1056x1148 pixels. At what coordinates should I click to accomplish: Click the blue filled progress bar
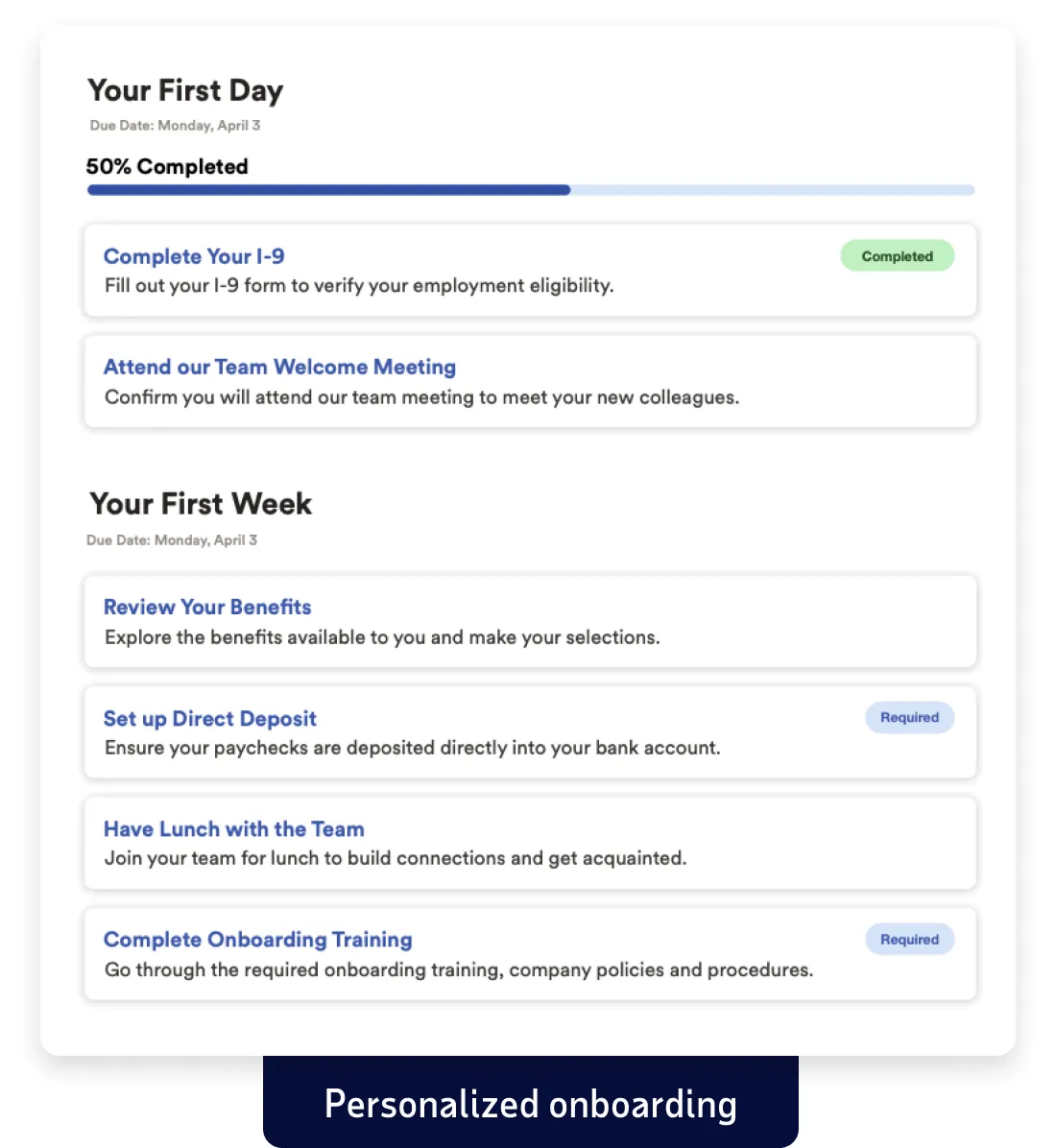tap(328, 190)
